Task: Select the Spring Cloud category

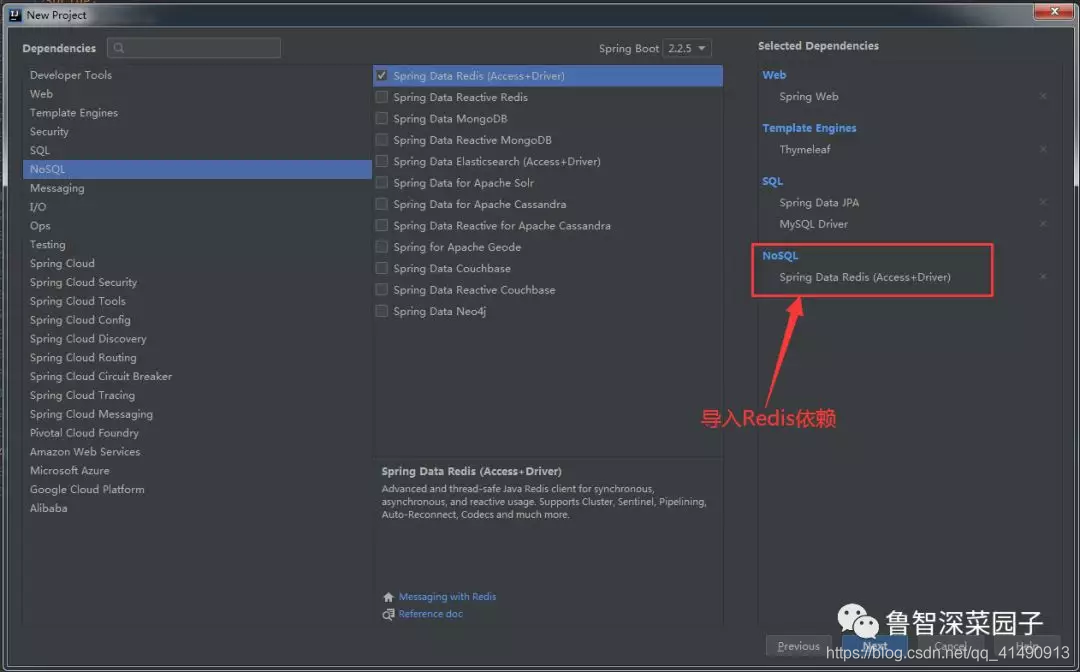Action: tap(197, 263)
